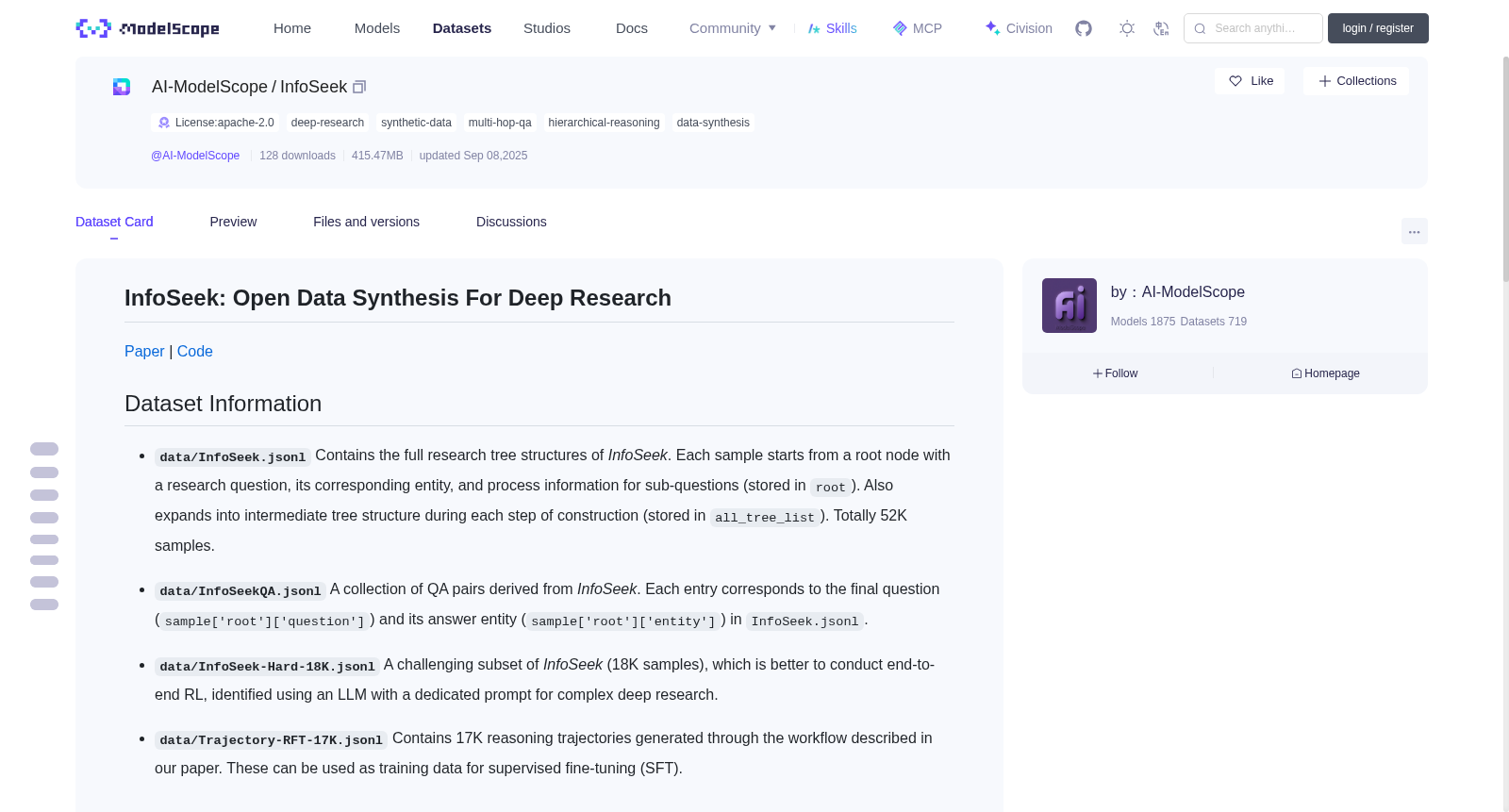Click the "Datasets 719" count
Image resolution: width=1509 pixels, height=812 pixels.
pos(1214,322)
